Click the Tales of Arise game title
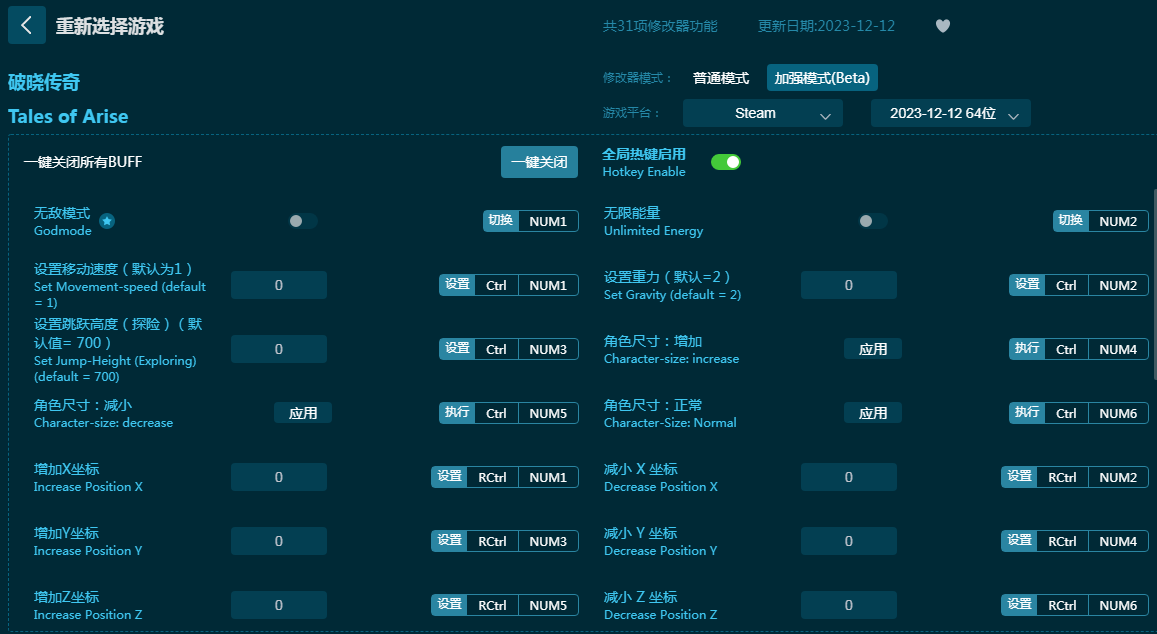 [x=68, y=117]
